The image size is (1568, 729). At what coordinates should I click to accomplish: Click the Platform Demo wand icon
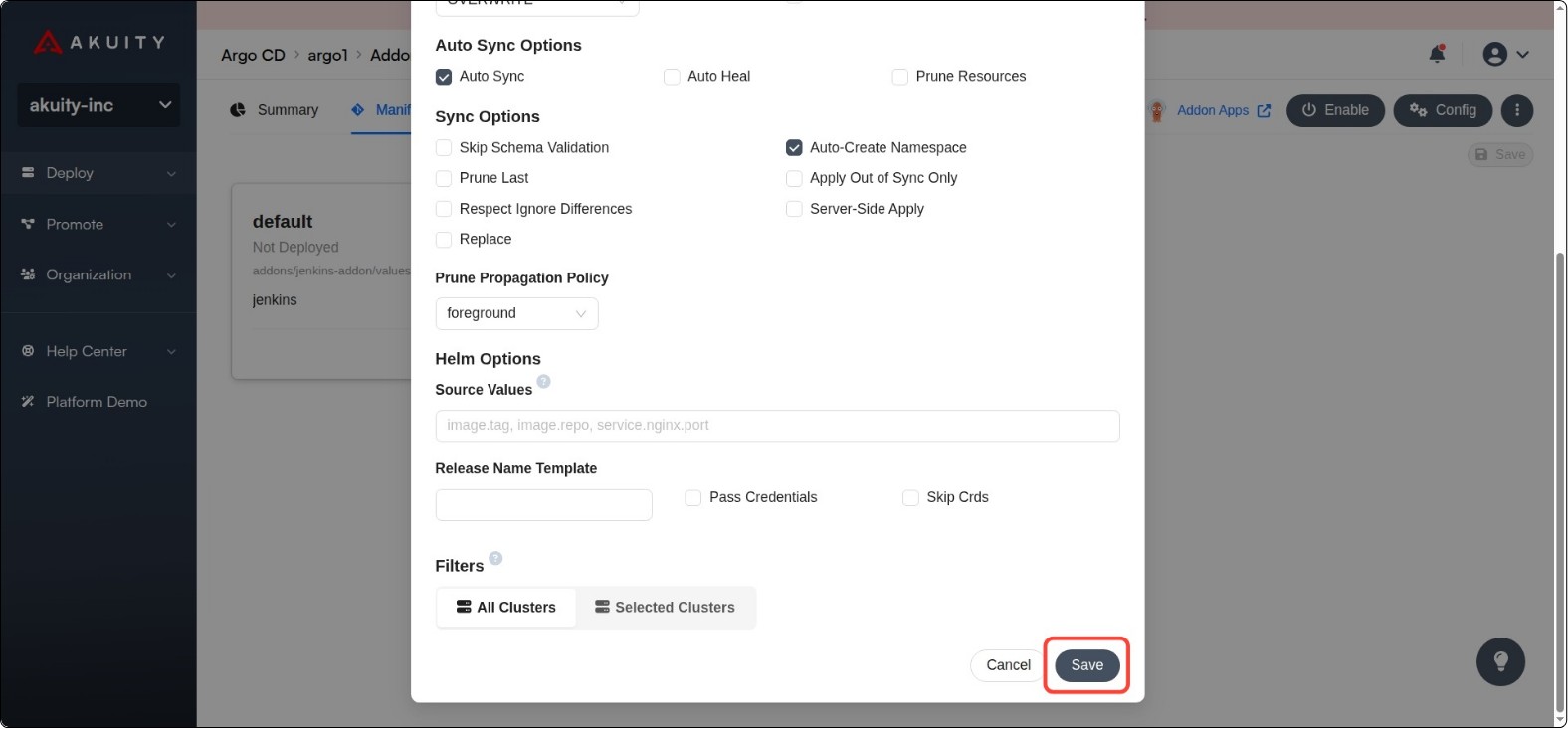click(28, 402)
